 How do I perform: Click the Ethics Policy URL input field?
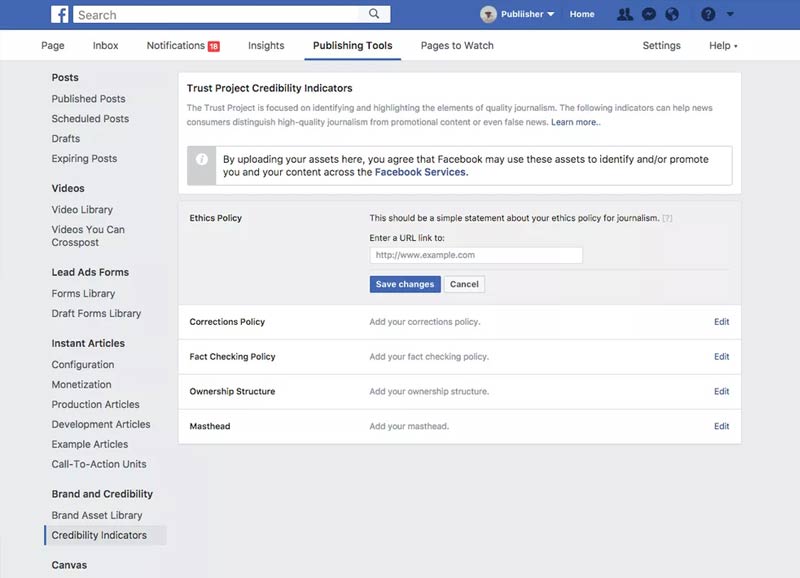tap(476, 255)
